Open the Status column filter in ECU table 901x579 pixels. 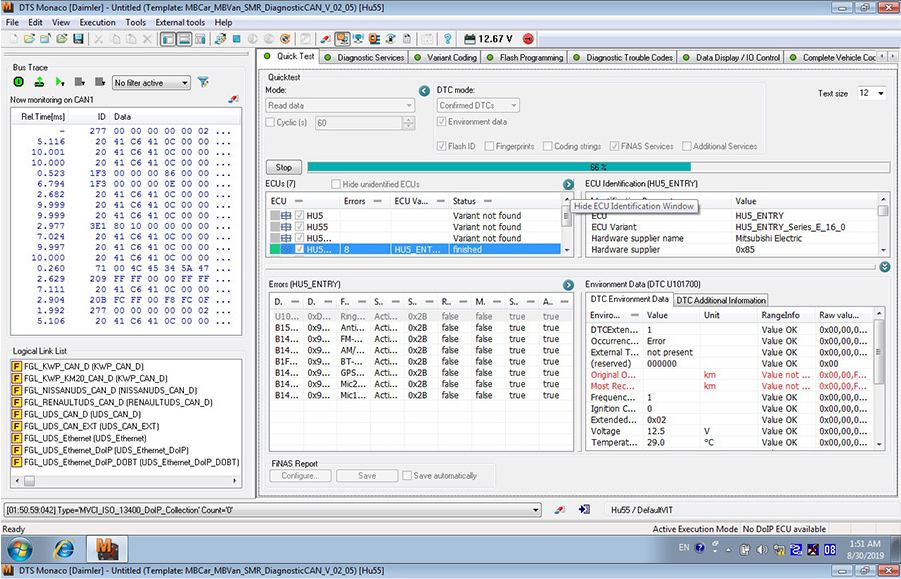(487, 202)
